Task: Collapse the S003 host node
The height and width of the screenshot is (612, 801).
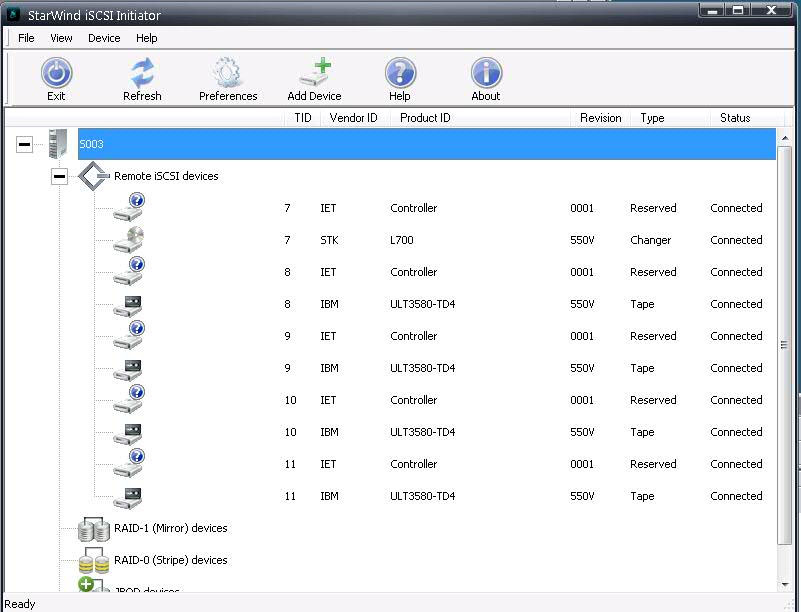Action: point(24,144)
